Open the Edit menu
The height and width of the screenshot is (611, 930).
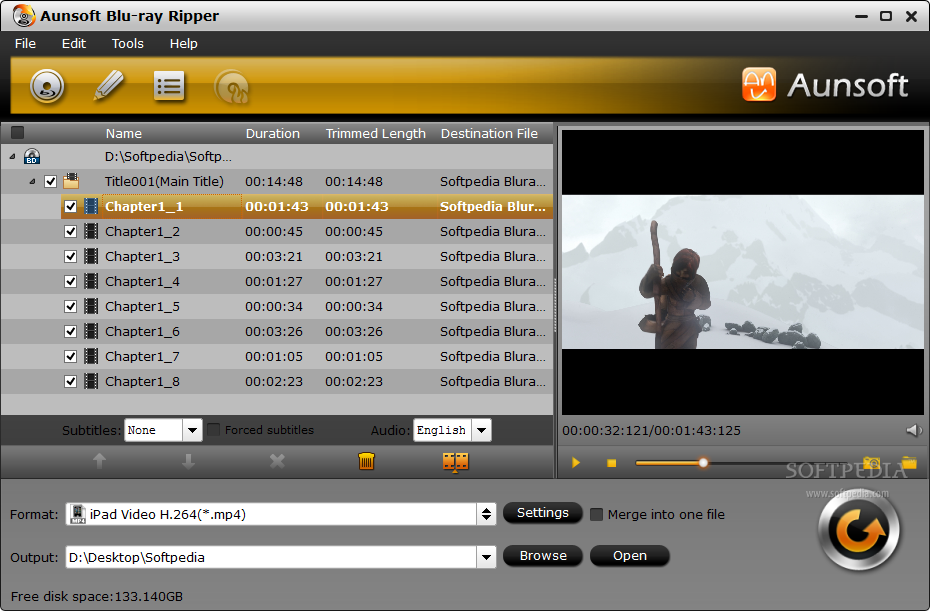(74, 43)
